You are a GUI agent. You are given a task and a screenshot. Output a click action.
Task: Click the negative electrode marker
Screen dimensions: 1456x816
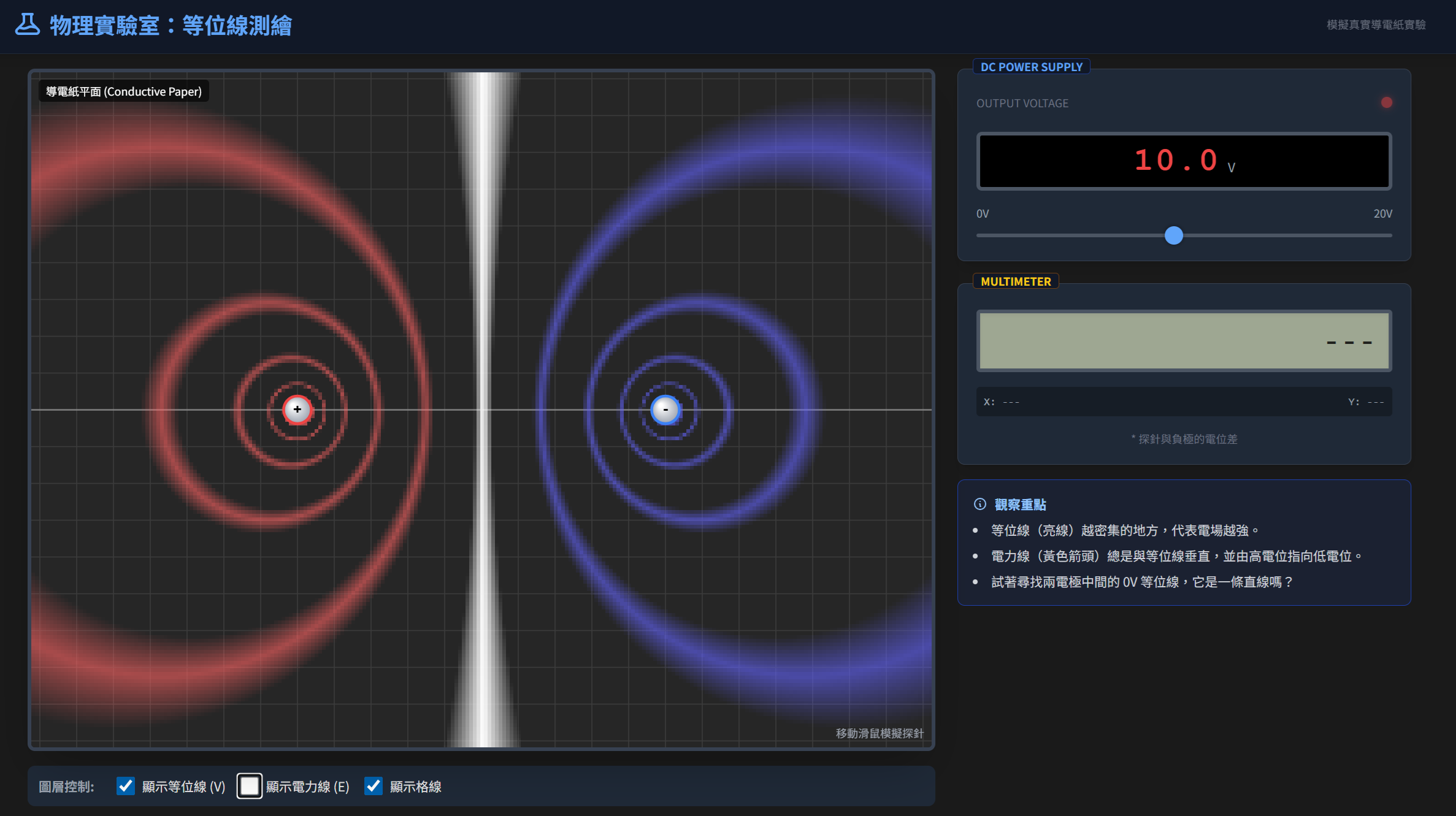(665, 410)
